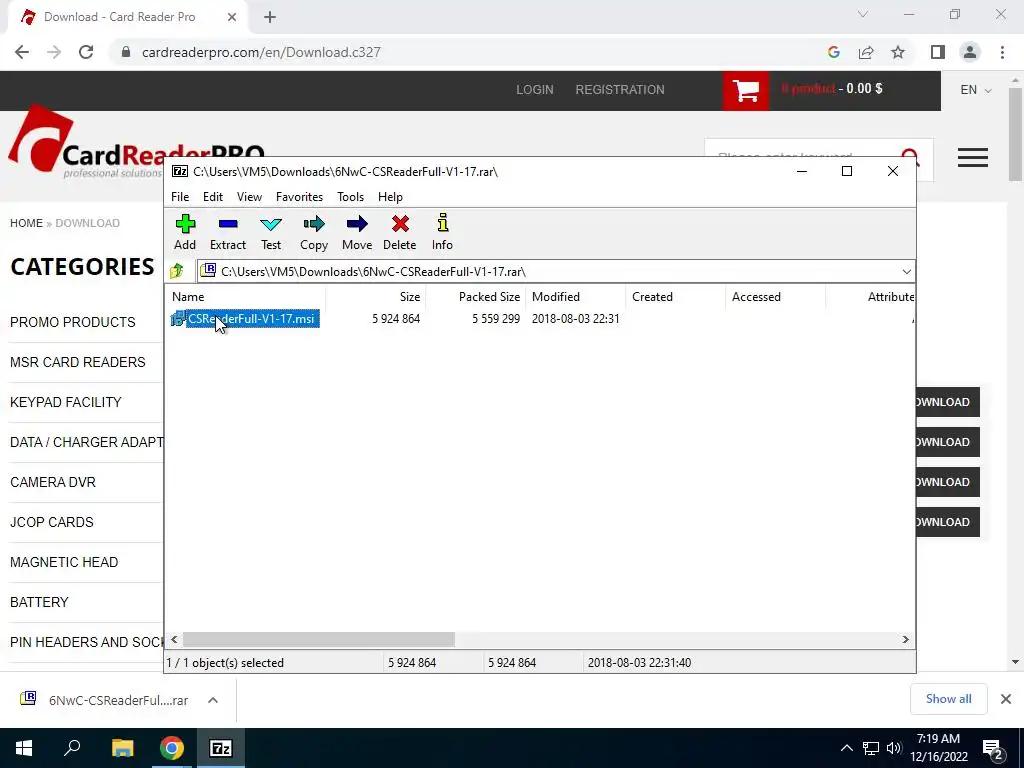Expand the download item options chevron

(213, 700)
